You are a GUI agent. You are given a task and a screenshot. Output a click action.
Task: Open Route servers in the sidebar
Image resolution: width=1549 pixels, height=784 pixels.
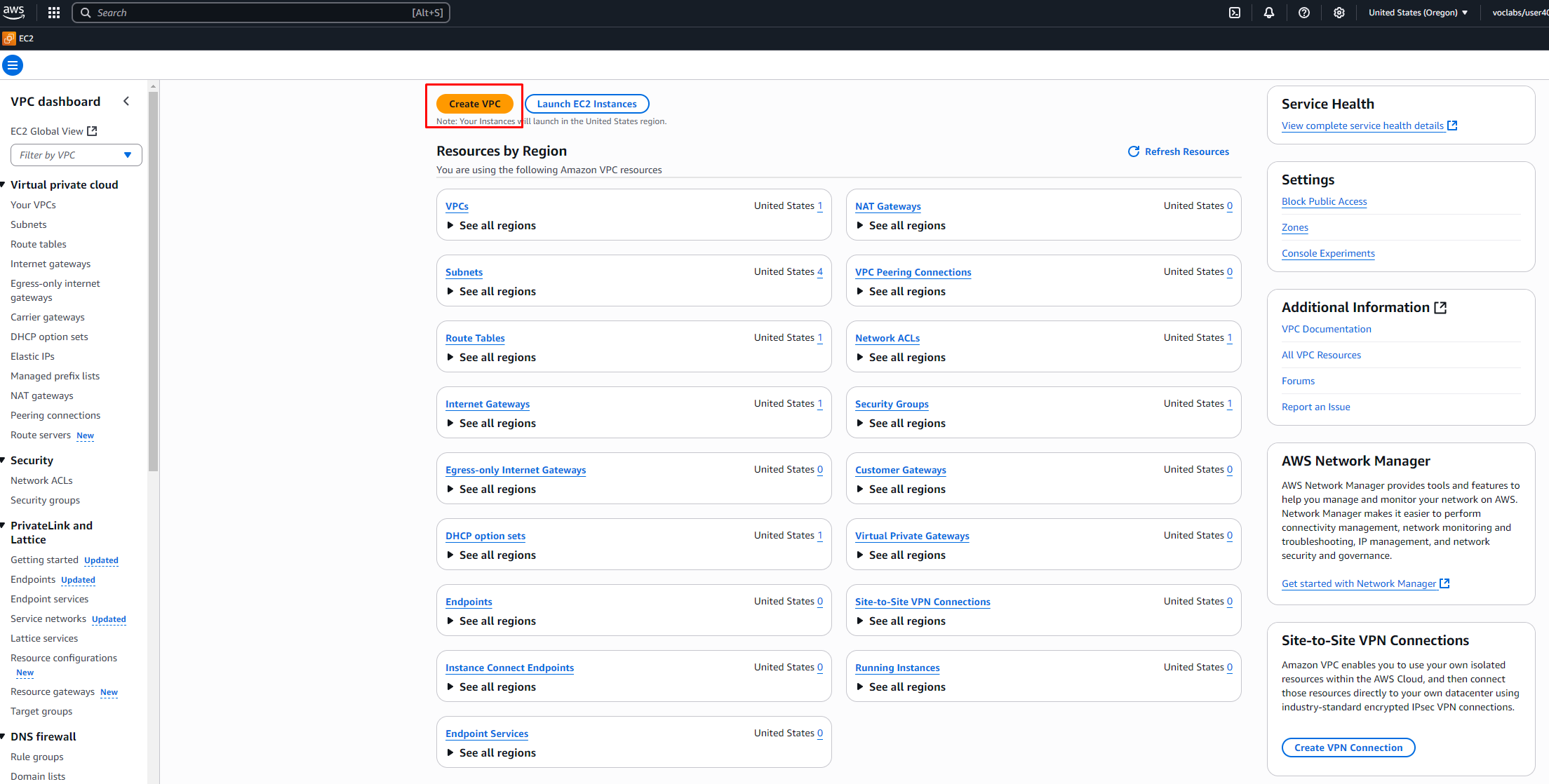tap(41, 435)
